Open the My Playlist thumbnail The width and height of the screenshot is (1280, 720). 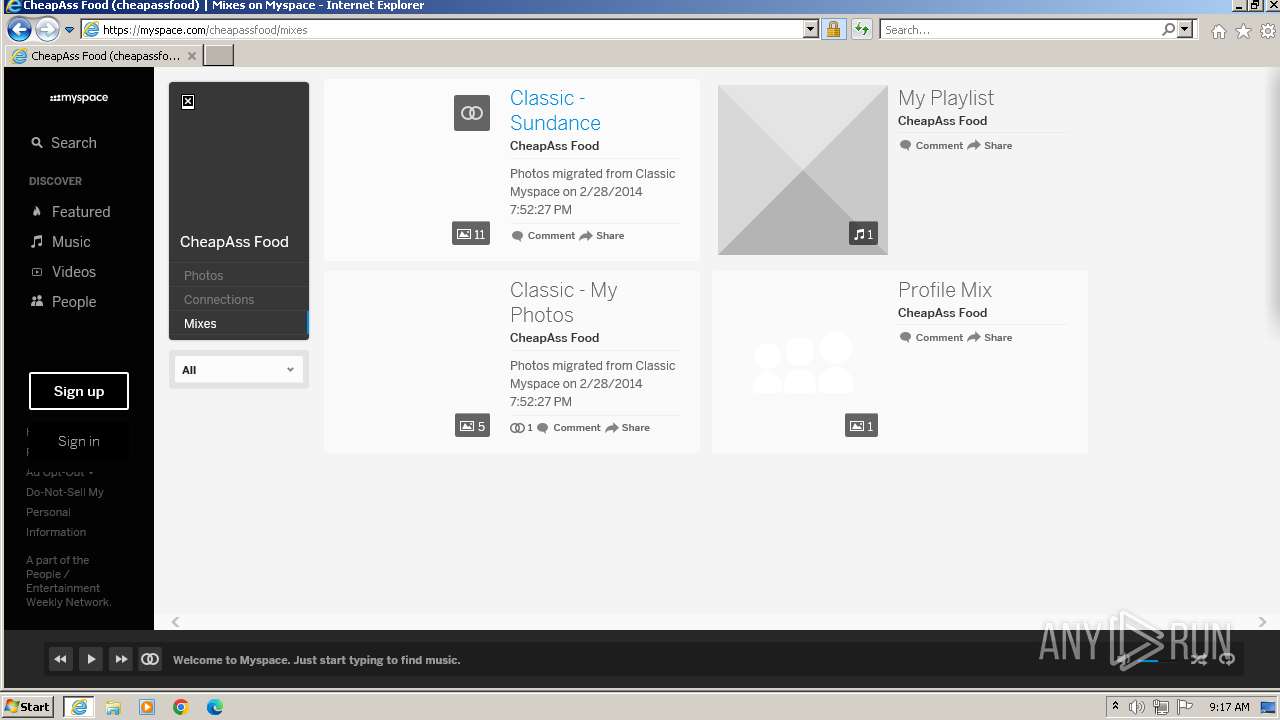[803, 170]
